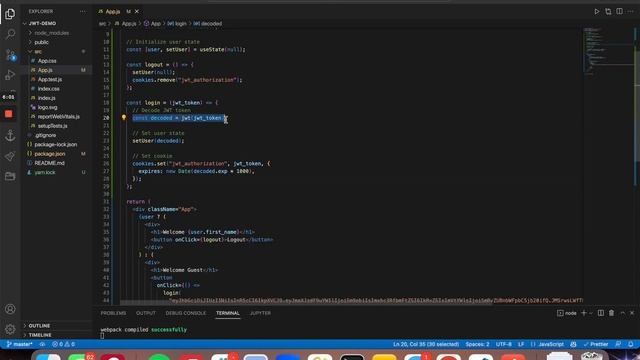
Task: Open package.json in the file tree
Action: [x=50, y=154]
